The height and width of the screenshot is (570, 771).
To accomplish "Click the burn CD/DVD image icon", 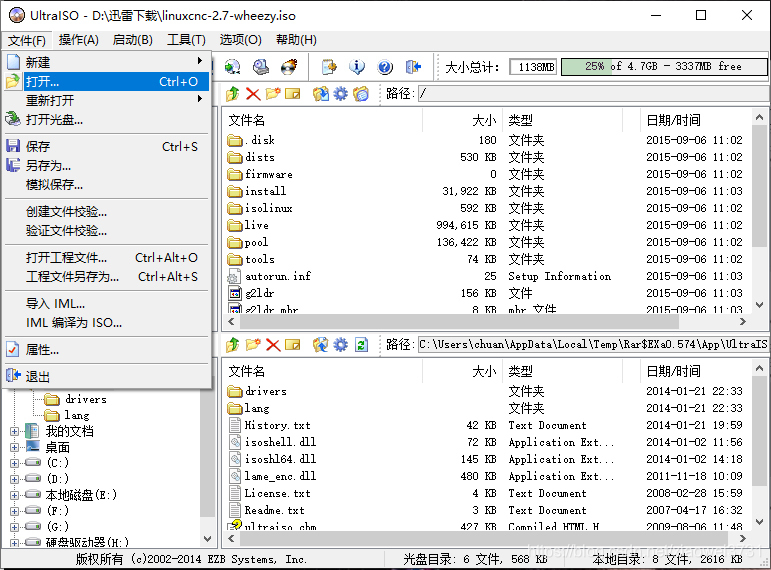I will coord(289,66).
